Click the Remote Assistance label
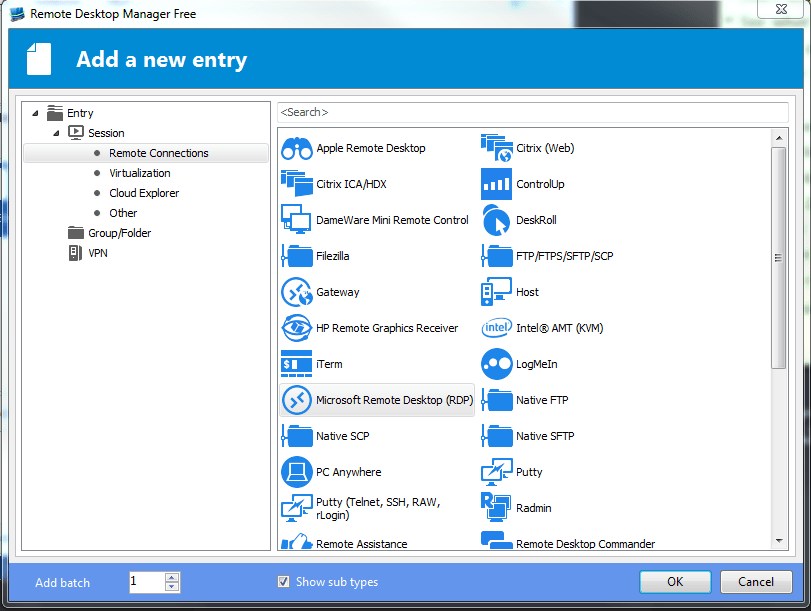Screen dimensions: 811x611 (x=362, y=544)
